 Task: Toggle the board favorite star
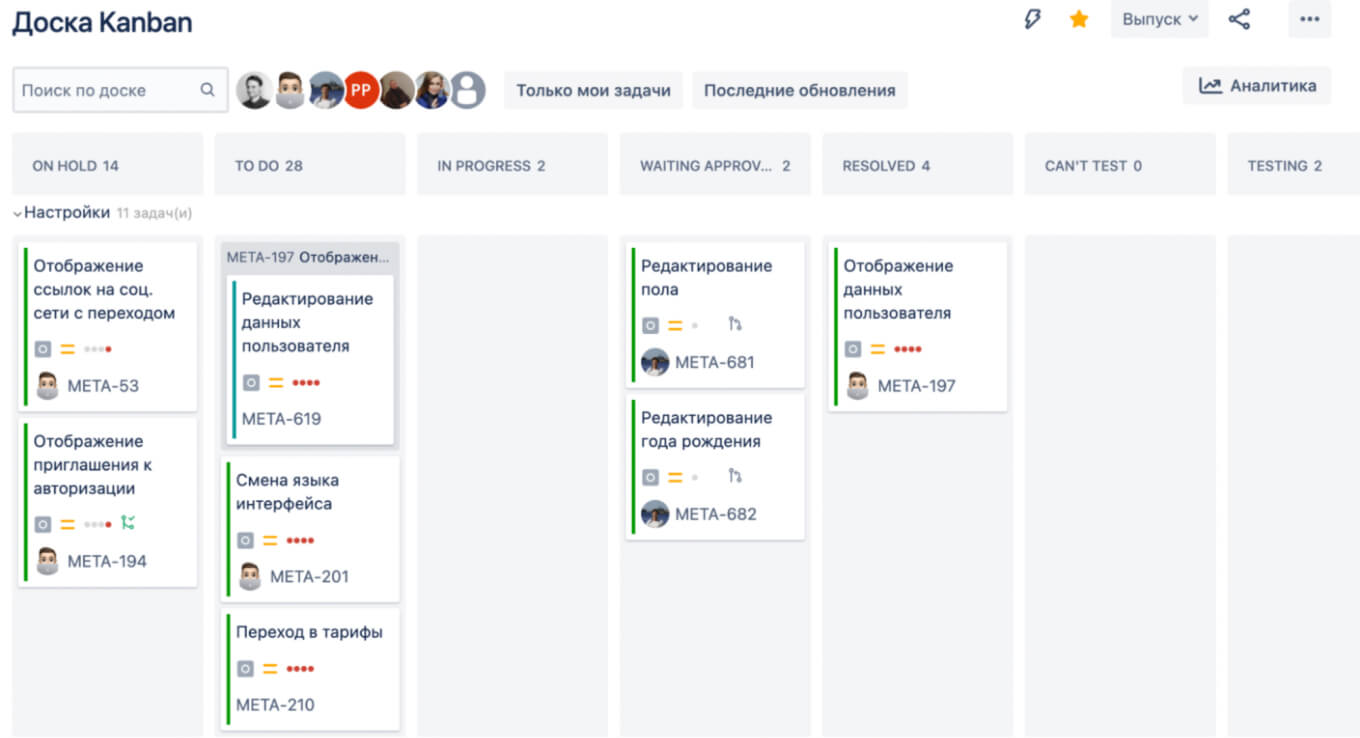click(1078, 18)
